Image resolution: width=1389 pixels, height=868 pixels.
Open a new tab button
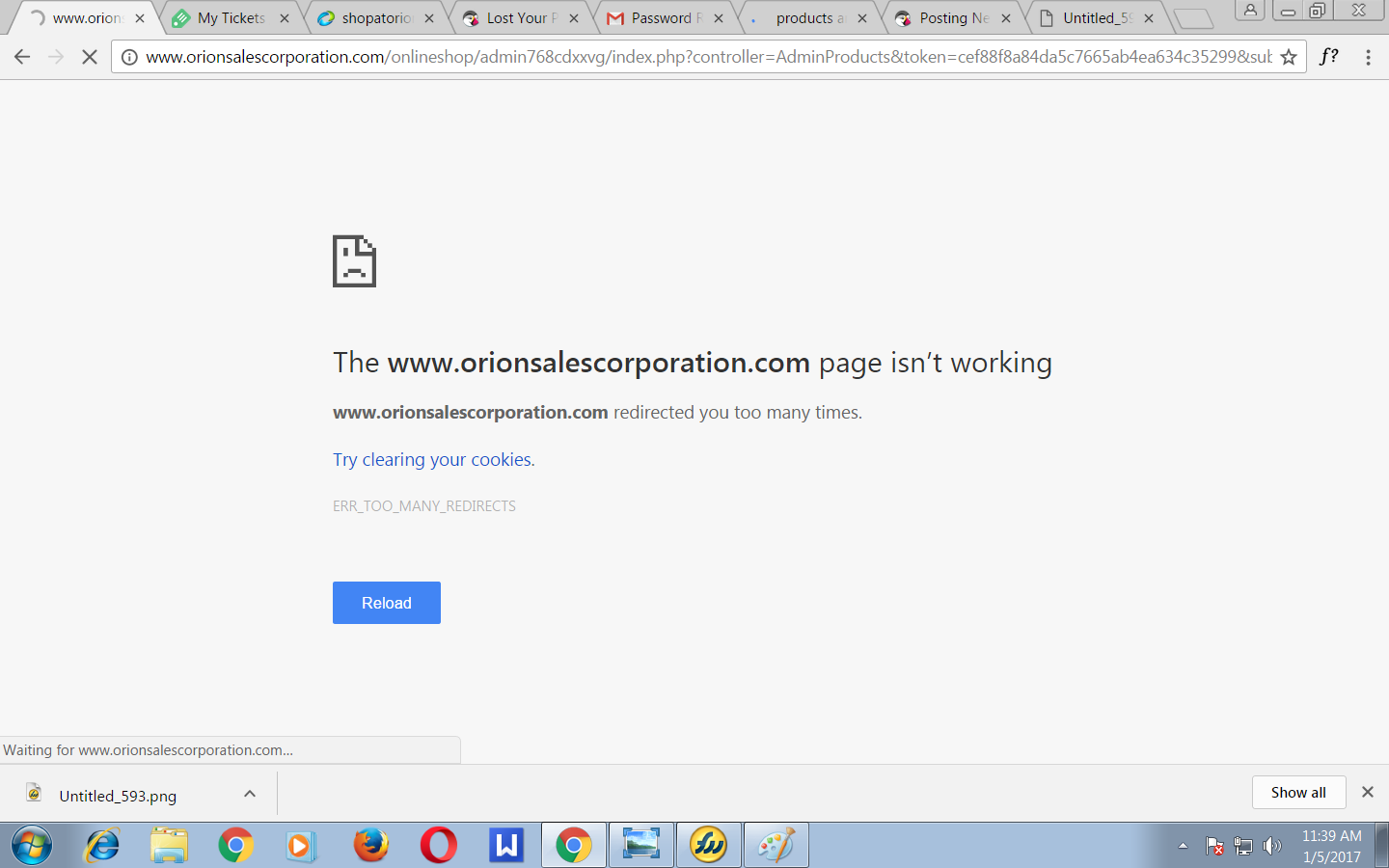pos(1193,18)
